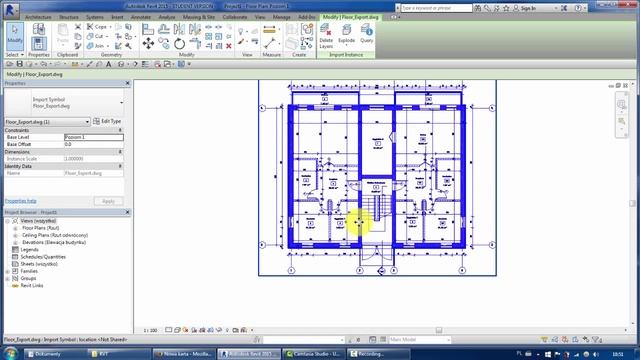The width and height of the screenshot is (640, 360).
Task: Collapse the Views (wszystko) tree node
Action: click(7, 221)
